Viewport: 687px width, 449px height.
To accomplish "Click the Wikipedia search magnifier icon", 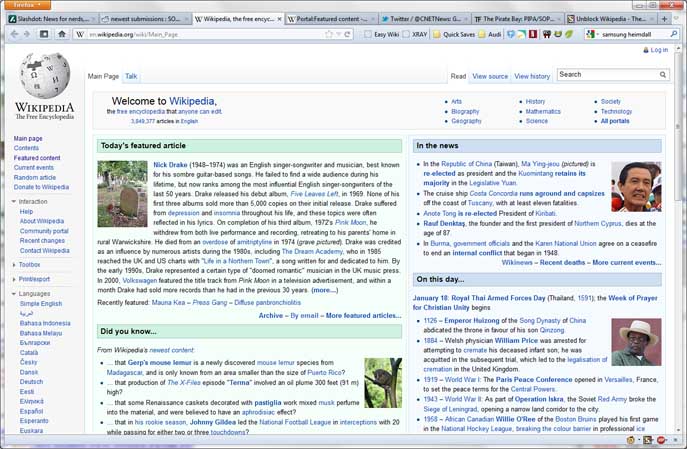I will click(x=662, y=75).
